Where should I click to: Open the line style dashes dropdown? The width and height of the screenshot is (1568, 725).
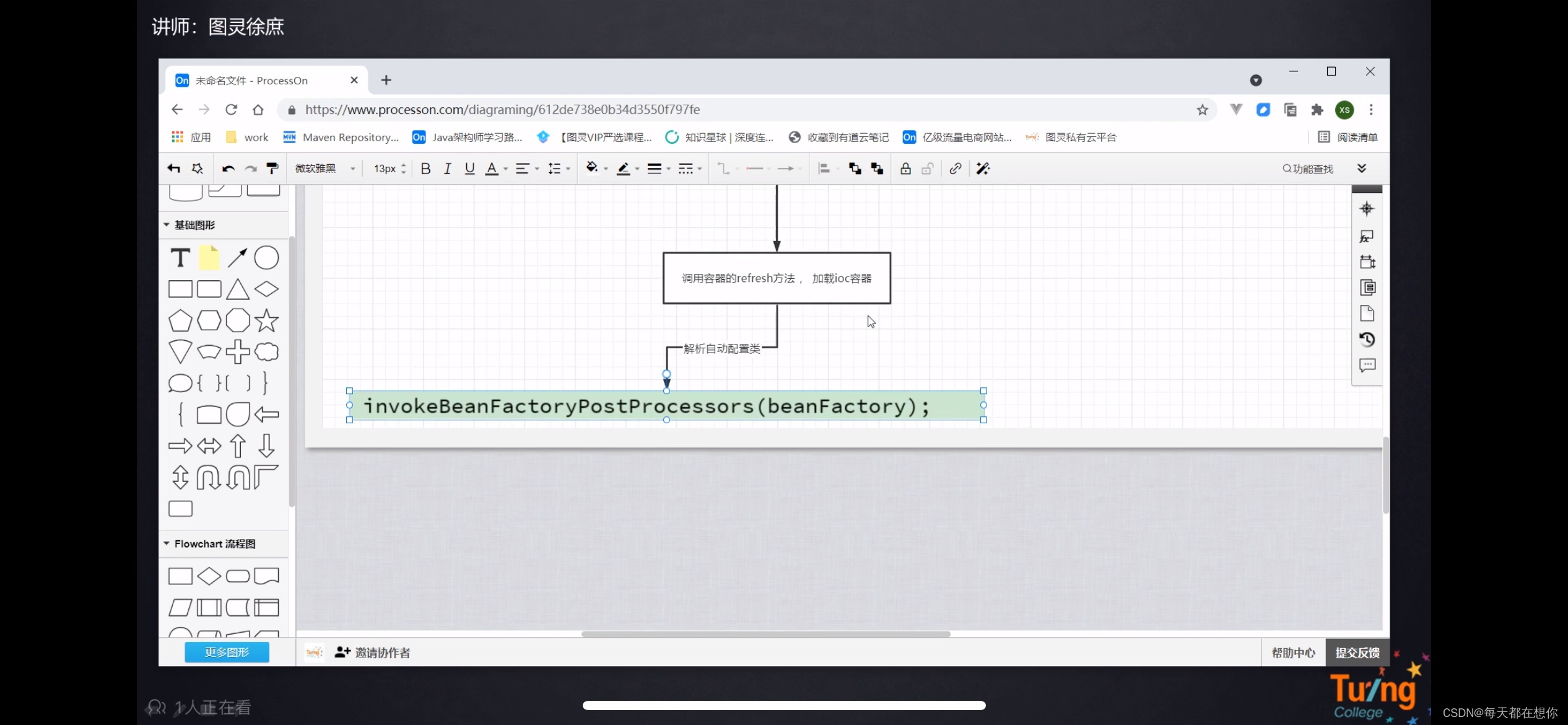coord(690,169)
